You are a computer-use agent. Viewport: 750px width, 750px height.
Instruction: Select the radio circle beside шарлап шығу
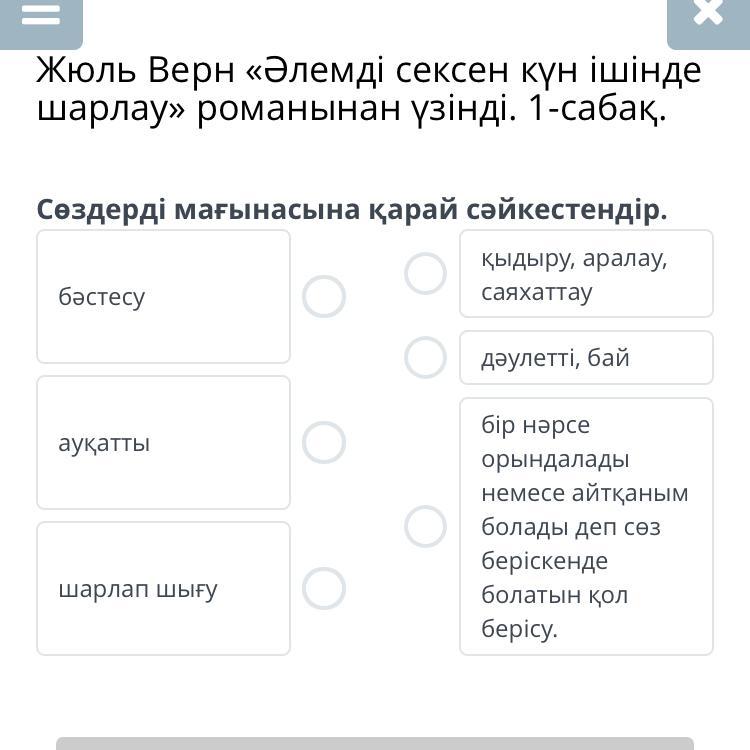tap(324, 588)
